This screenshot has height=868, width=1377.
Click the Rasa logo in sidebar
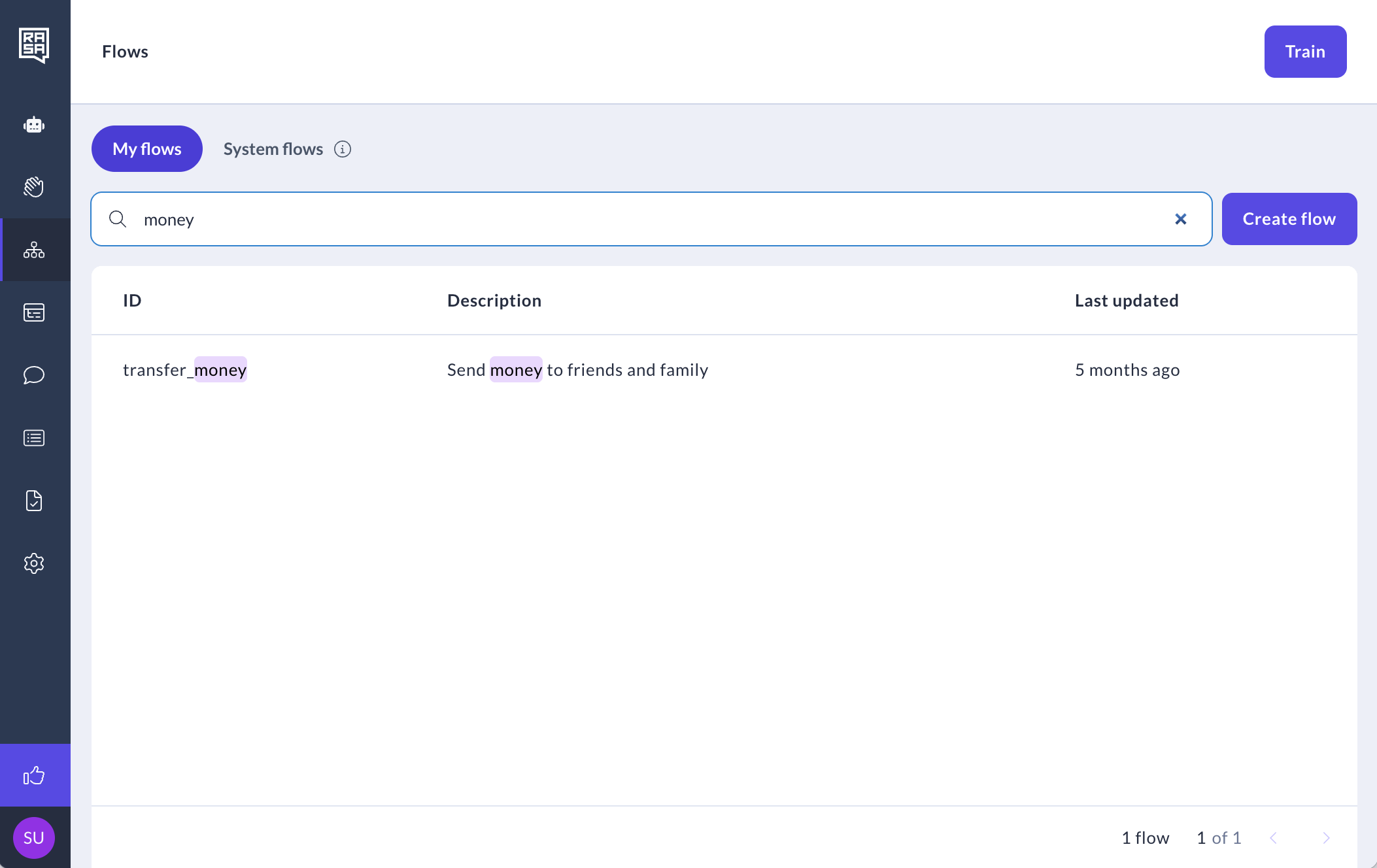(34, 44)
